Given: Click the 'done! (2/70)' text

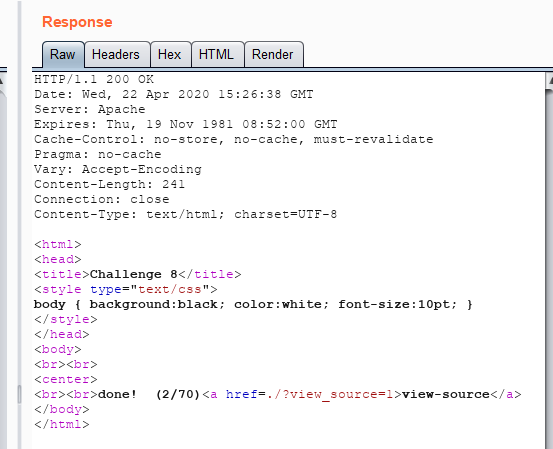Looking at the screenshot, I should (x=149, y=394).
